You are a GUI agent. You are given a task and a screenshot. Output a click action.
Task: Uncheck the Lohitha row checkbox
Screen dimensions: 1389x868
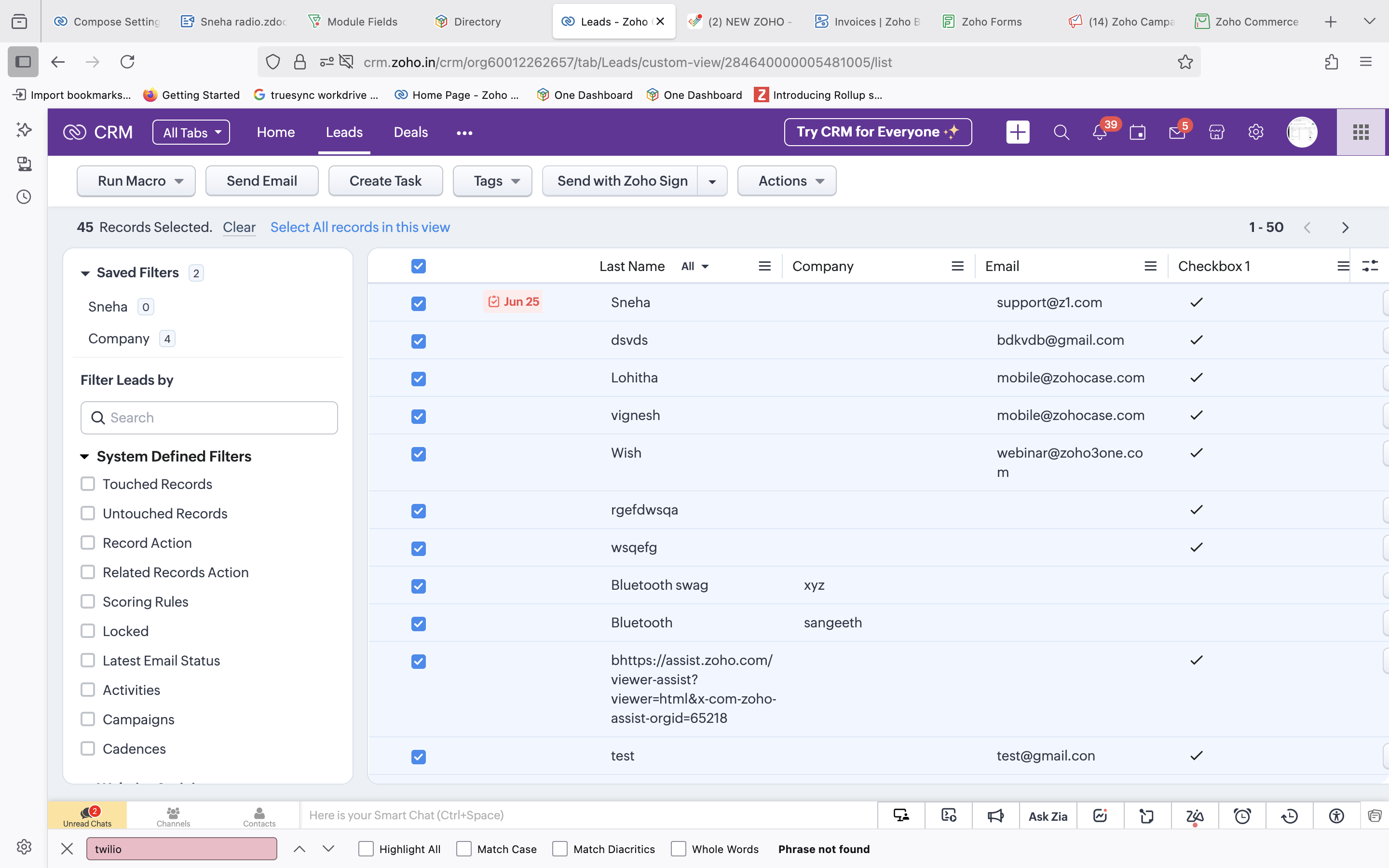click(419, 379)
